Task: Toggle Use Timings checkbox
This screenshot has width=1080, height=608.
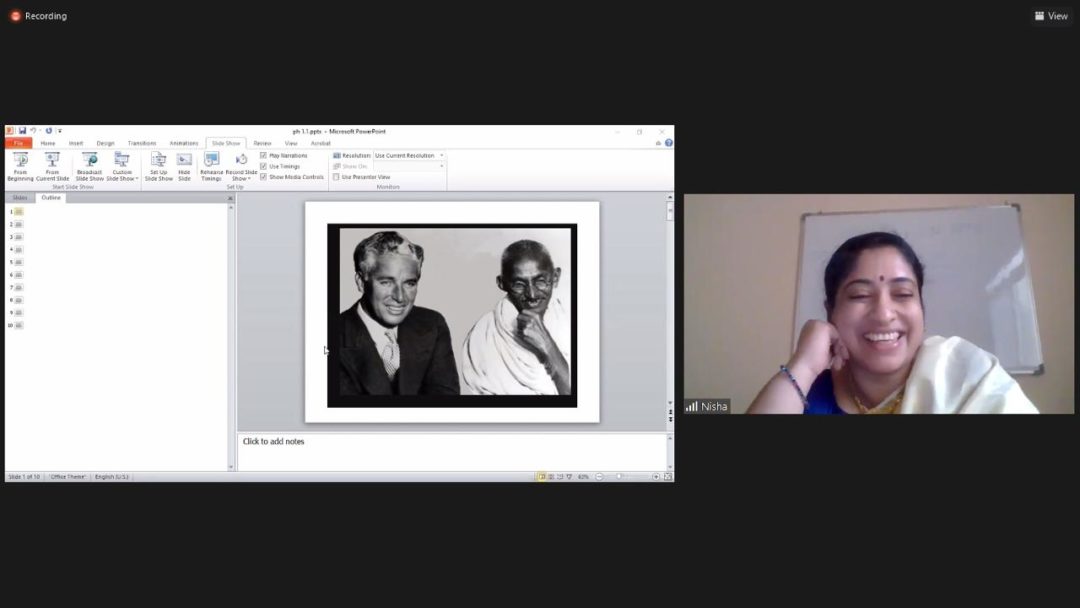Action: tap(263, 166)
